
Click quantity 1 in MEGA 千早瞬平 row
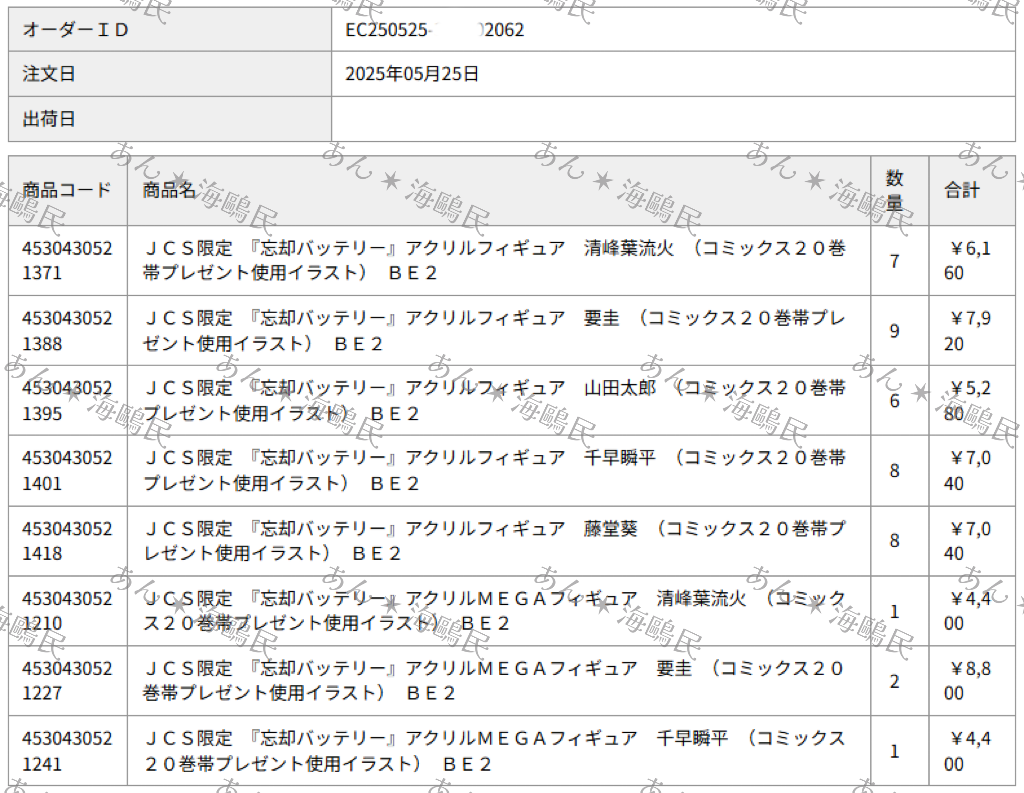(x=894, y=751)
